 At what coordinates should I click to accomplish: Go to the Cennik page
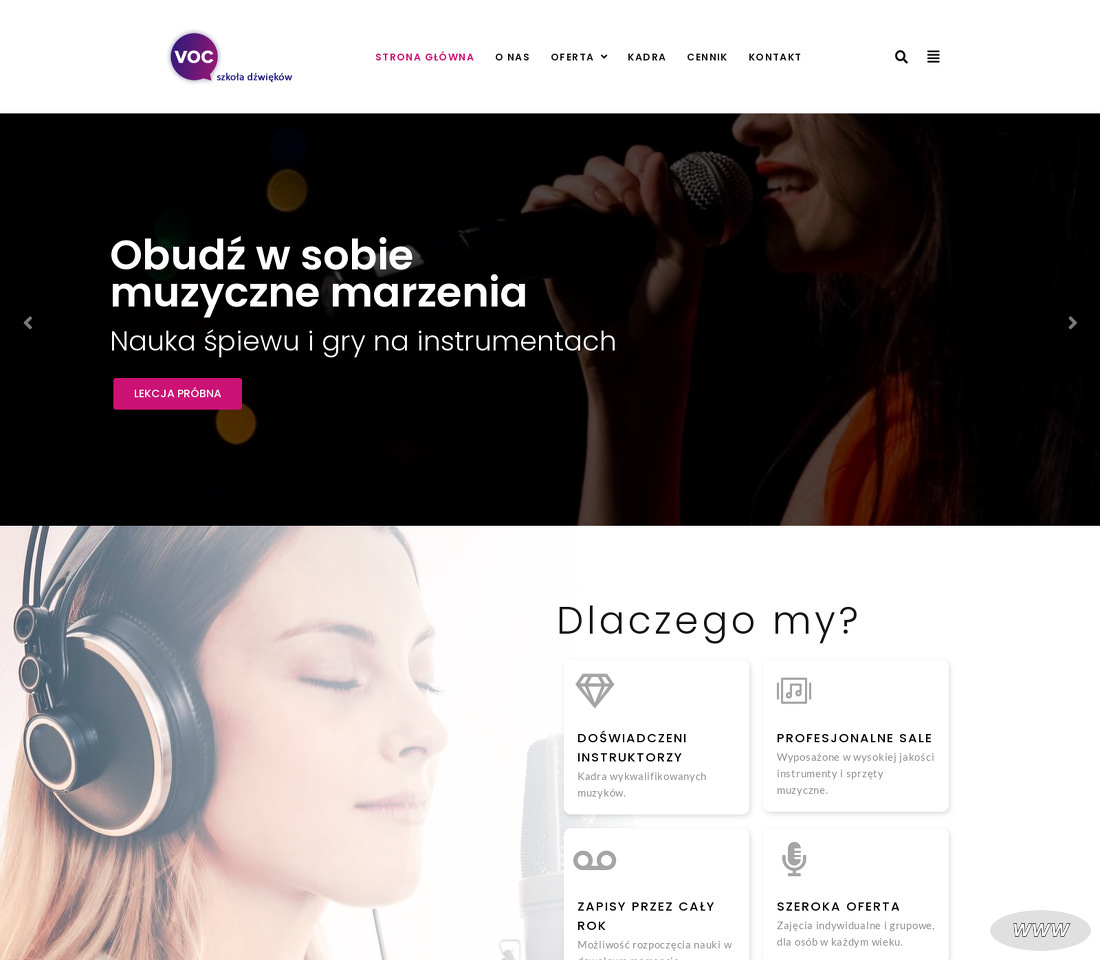[707, 57]
